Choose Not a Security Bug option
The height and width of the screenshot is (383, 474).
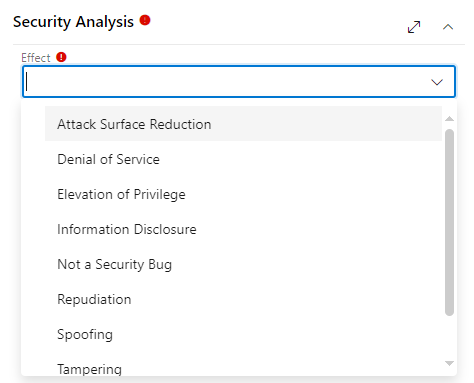tap(243, 264)
